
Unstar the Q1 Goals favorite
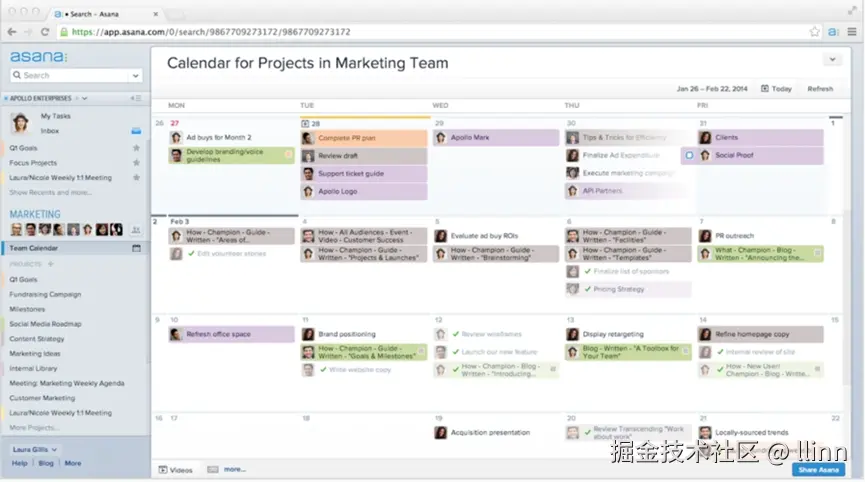(x=136, y=148)
